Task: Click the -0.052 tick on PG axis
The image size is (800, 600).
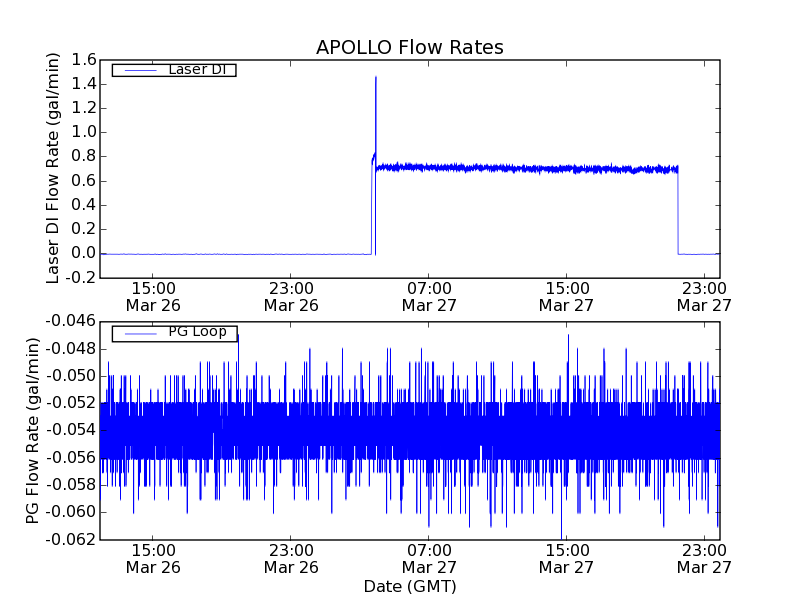Action: tap(71, 404)
